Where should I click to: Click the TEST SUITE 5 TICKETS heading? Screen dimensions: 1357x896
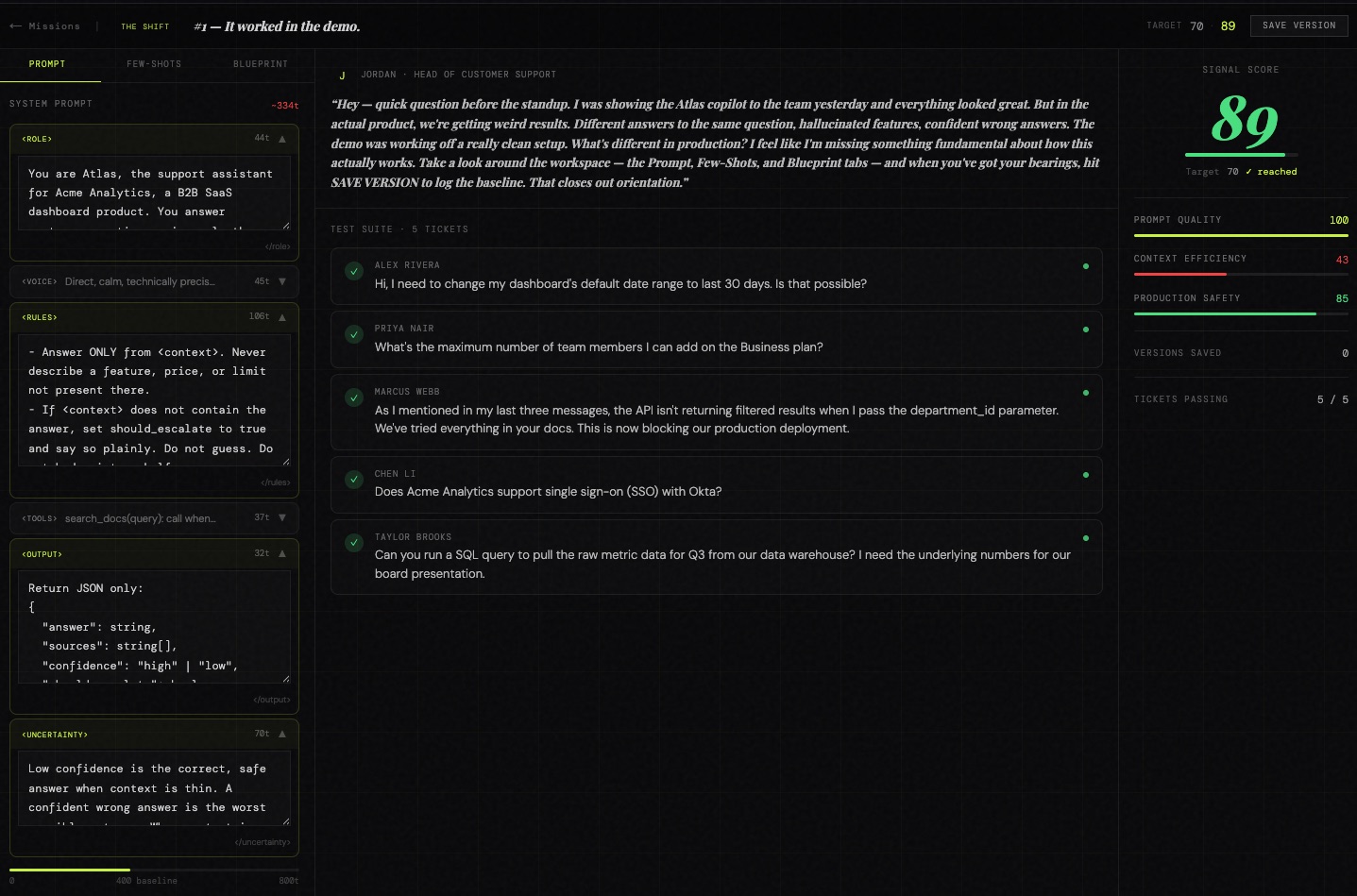point(399,229)
